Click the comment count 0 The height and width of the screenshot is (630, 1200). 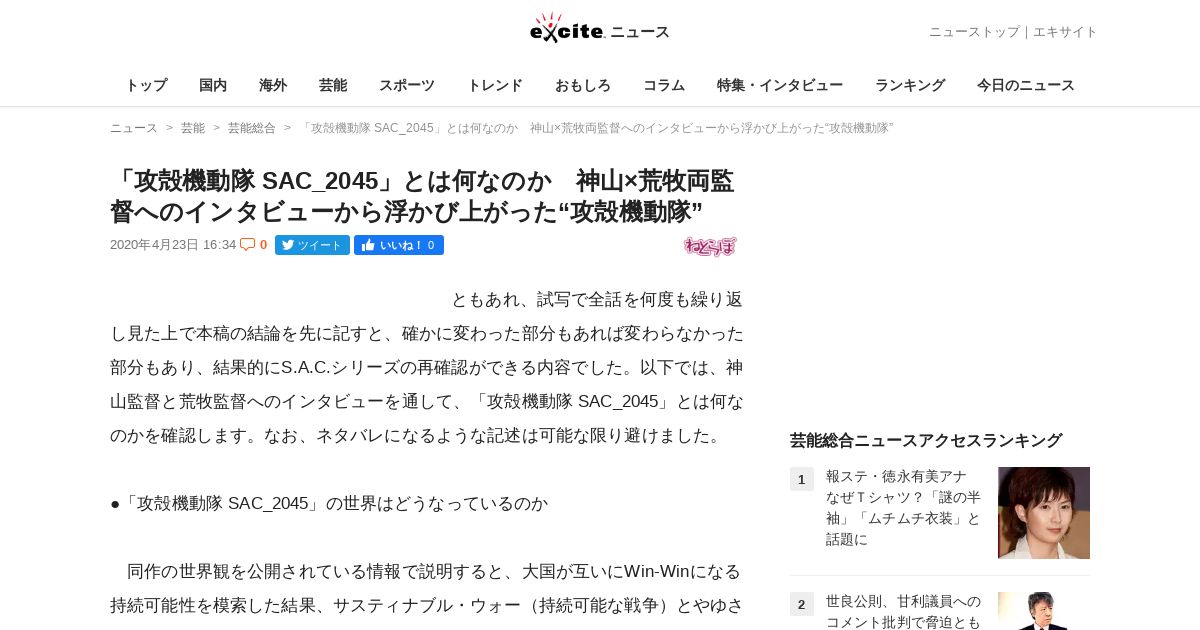point(264,245)
